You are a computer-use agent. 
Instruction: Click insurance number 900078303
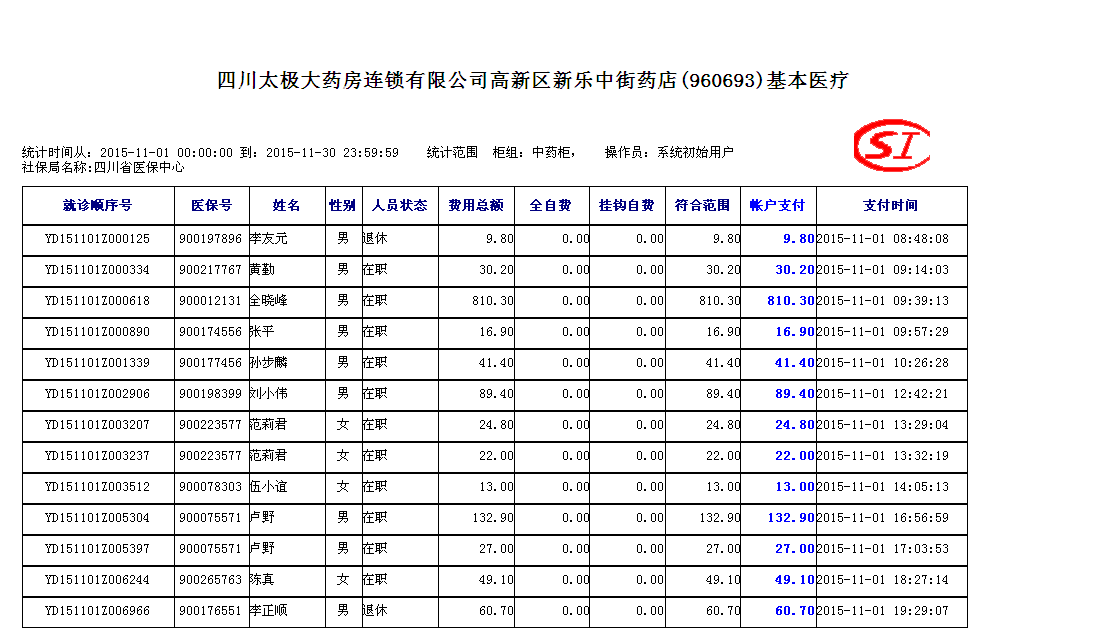[210, 487]
